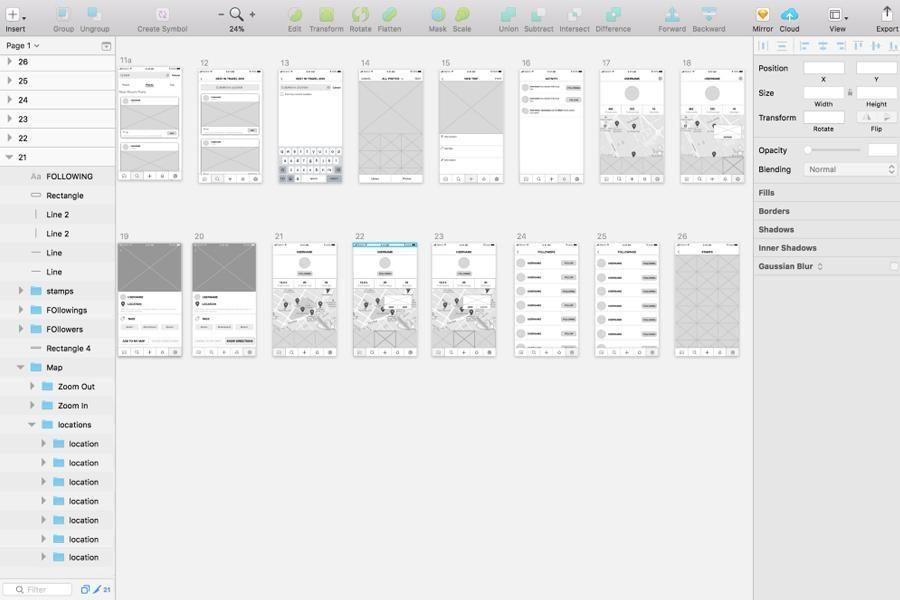Collapse the Map folder group
This screenshot has width=900, height=600.
pyautogui.click(x=21, y=368)
